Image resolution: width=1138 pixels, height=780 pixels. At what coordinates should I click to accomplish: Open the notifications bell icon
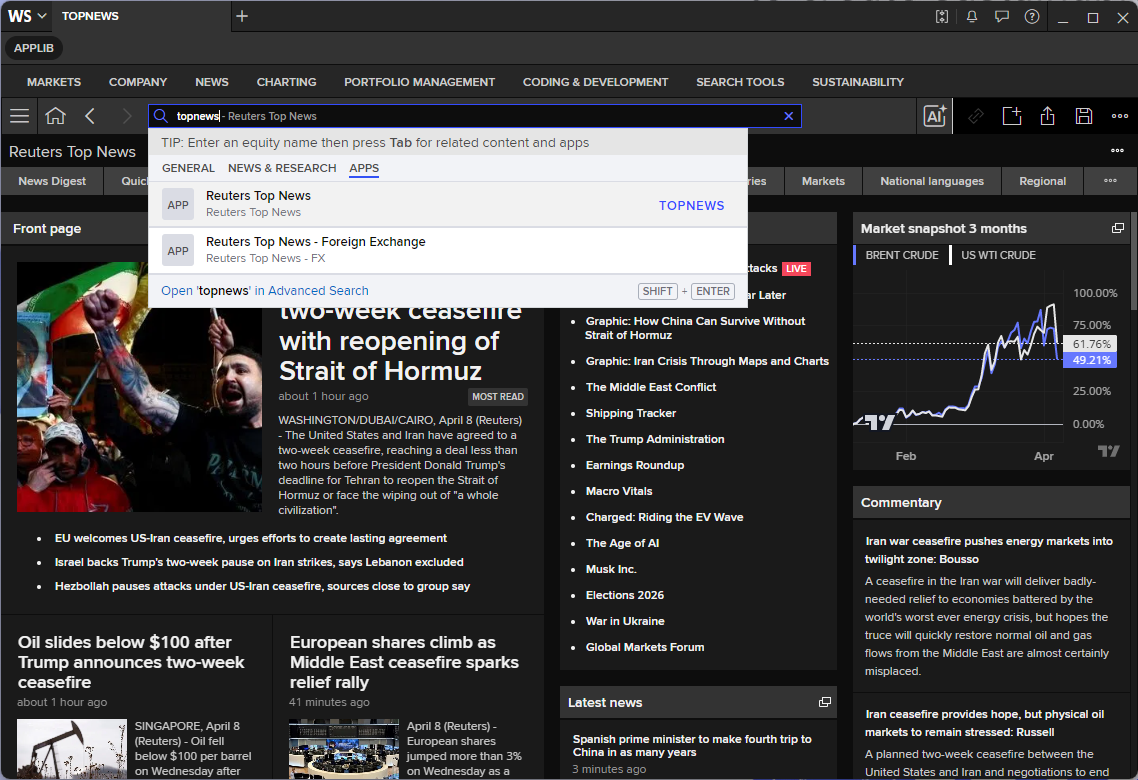pyautogui.click(x=972, y=17)
